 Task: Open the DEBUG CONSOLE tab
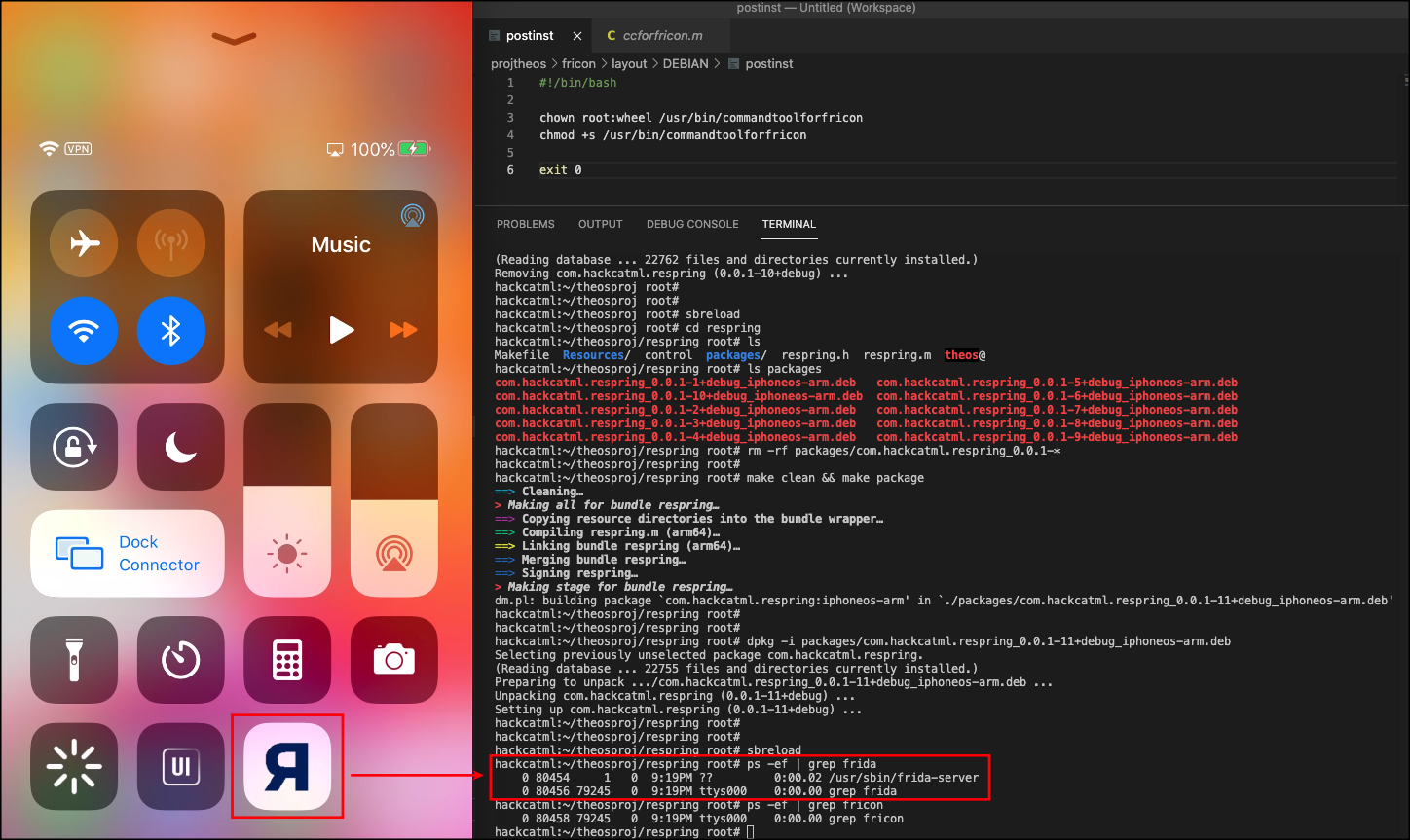[x=692, y=224]
